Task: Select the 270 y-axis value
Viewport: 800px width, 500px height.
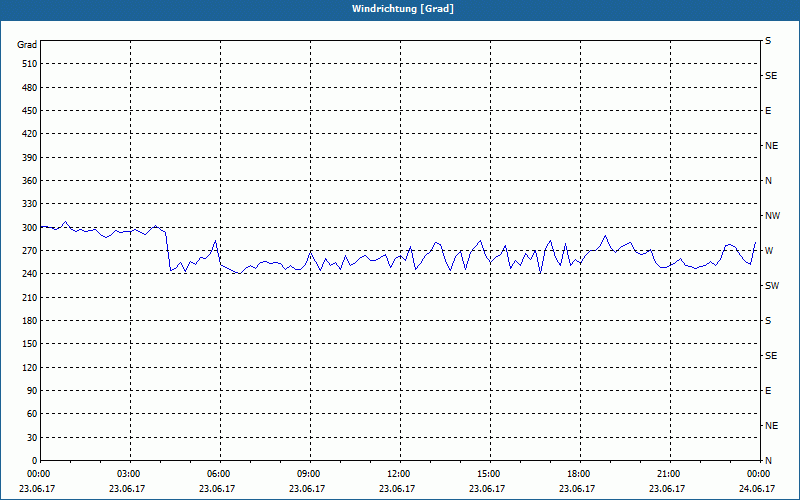Action: tap(30, 251)
